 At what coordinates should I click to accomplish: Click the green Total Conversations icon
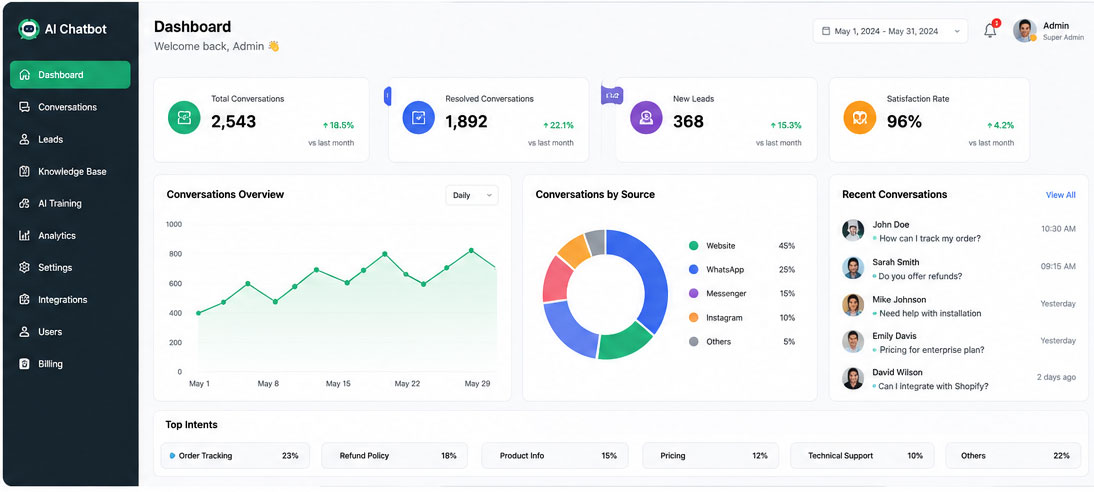click(184, 117)
